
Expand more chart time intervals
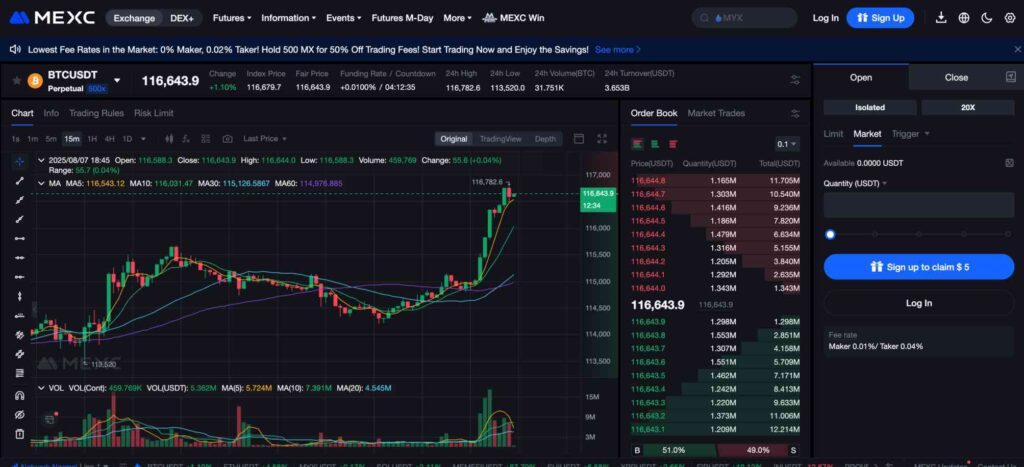tap(143, 138)
